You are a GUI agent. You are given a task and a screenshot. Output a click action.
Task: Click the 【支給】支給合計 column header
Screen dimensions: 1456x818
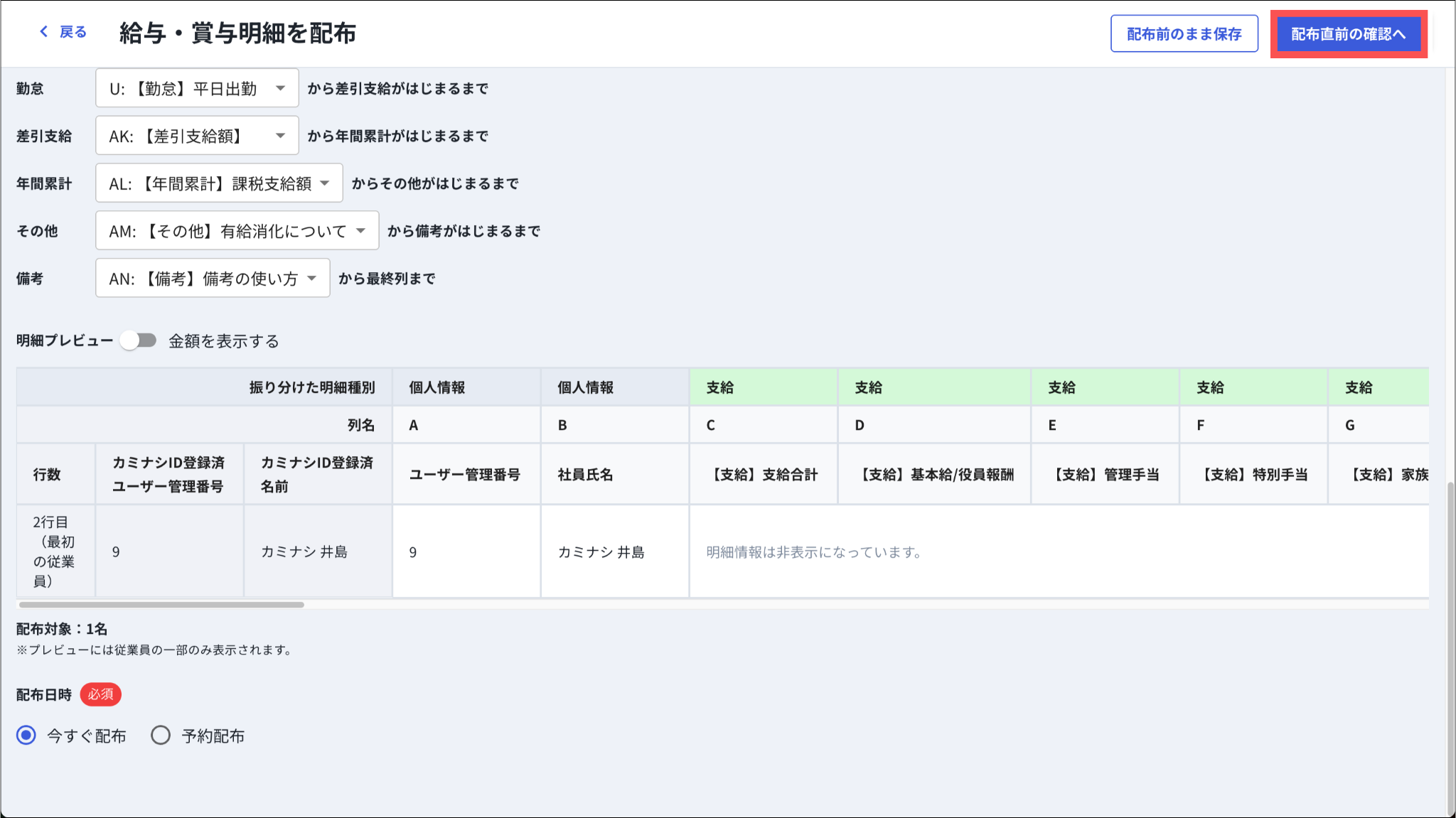(764, 475)
